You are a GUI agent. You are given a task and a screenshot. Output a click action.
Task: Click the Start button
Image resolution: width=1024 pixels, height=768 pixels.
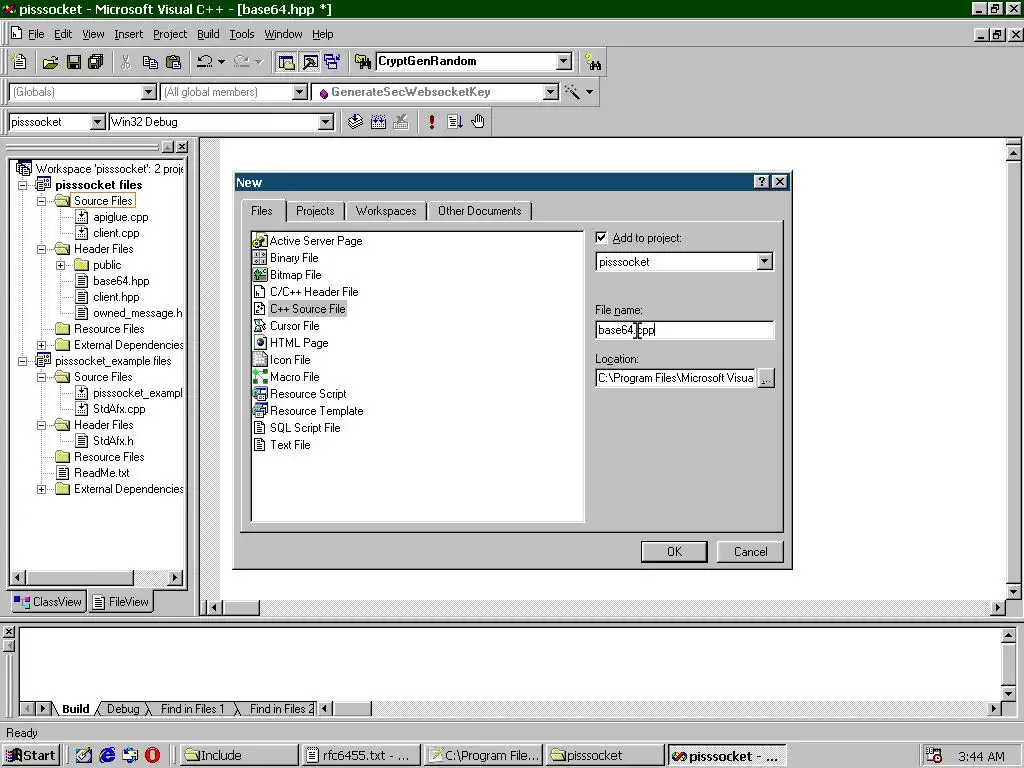coord(31,756)
